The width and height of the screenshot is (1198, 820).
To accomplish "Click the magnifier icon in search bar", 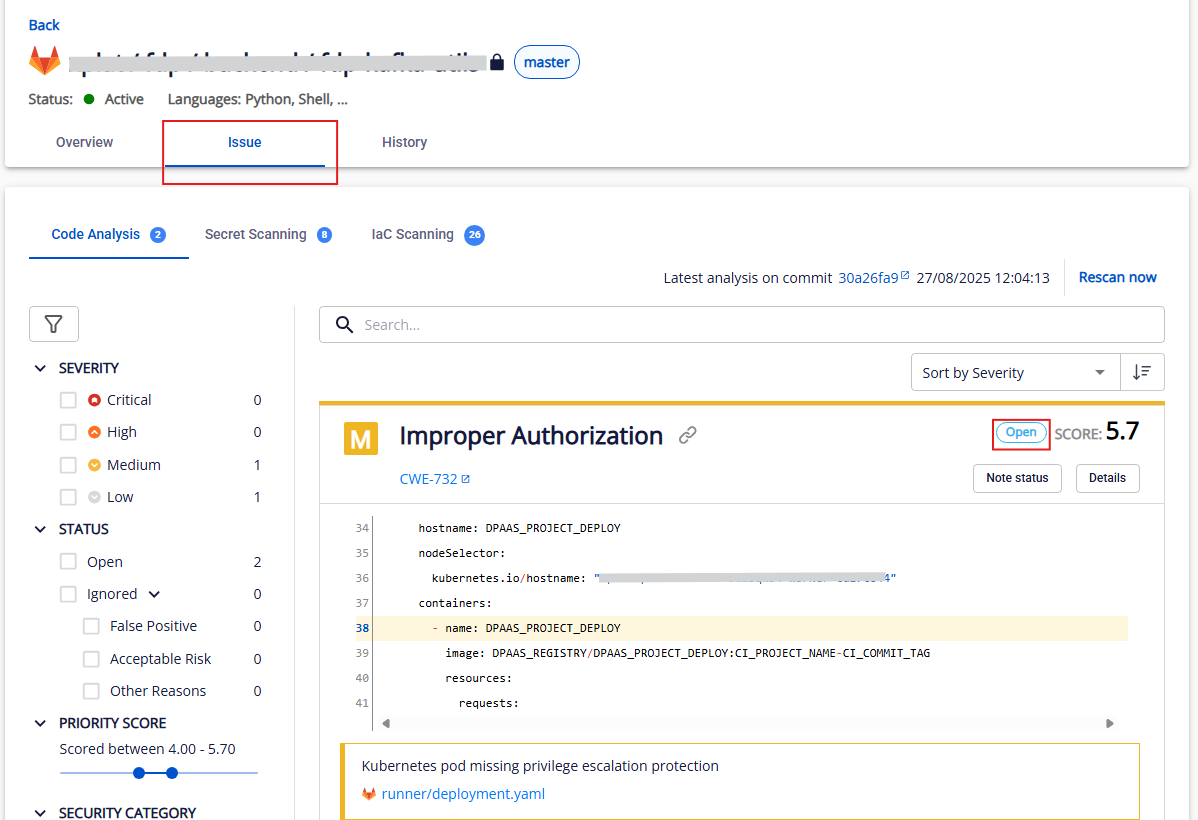I will (345, 324).
